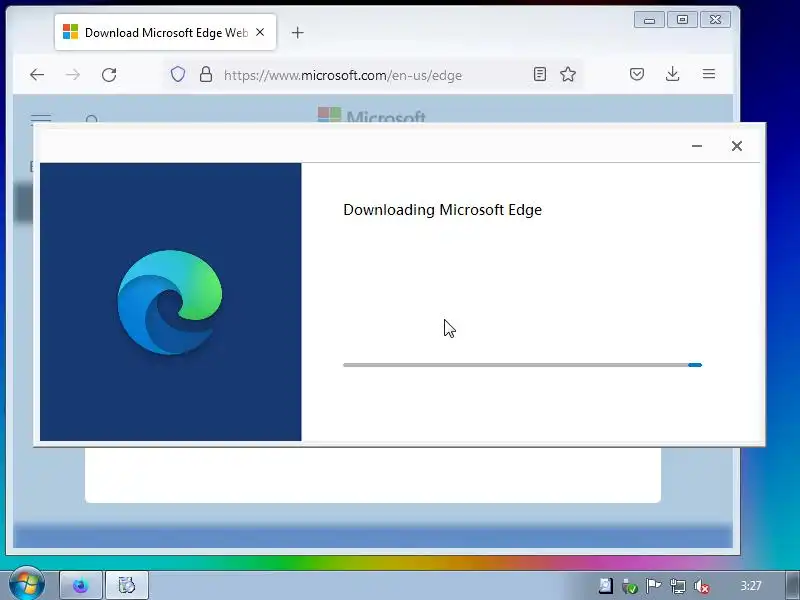
Task: Close the Firefox browser window
Action: tap(715, 20)
